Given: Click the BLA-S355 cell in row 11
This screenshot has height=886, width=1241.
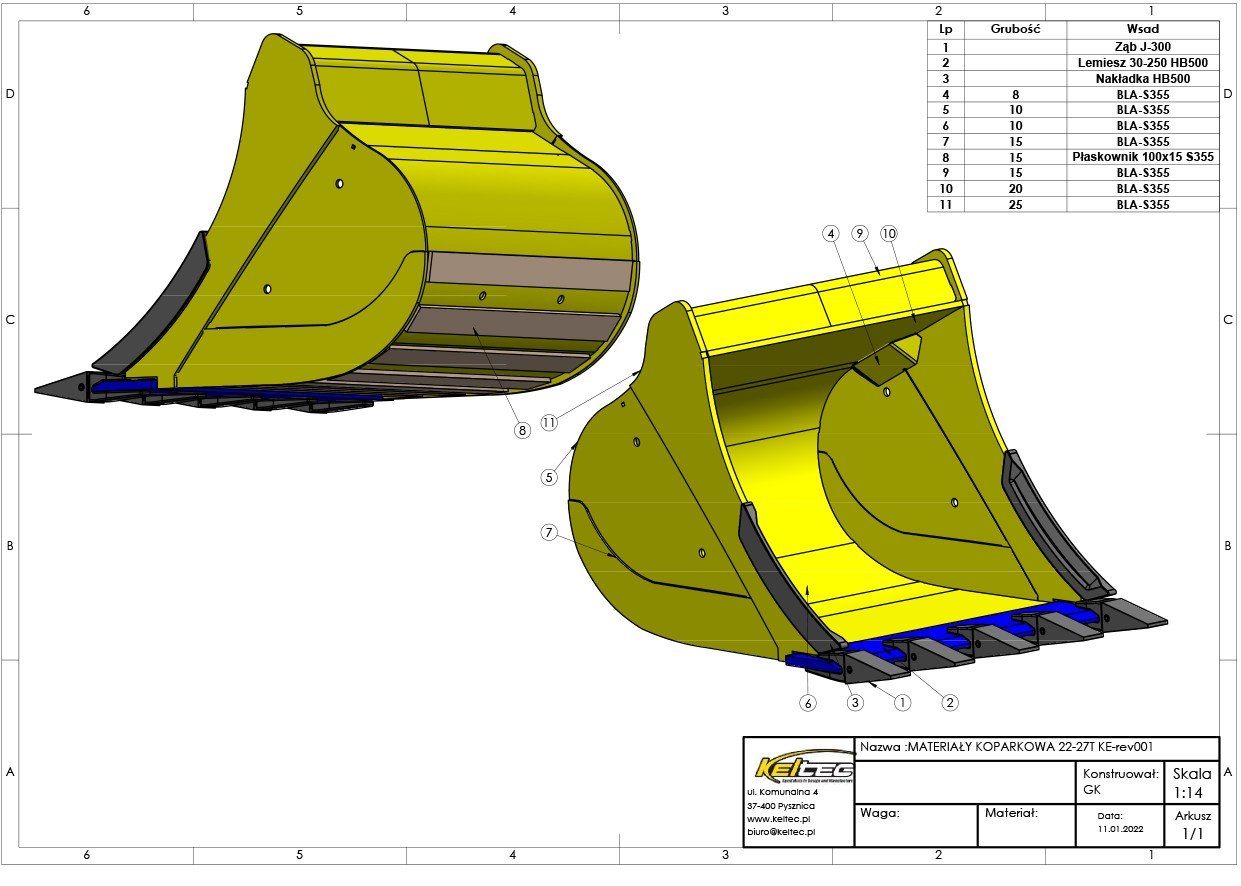Looking at the screenshot, I should coord(1143,204).
